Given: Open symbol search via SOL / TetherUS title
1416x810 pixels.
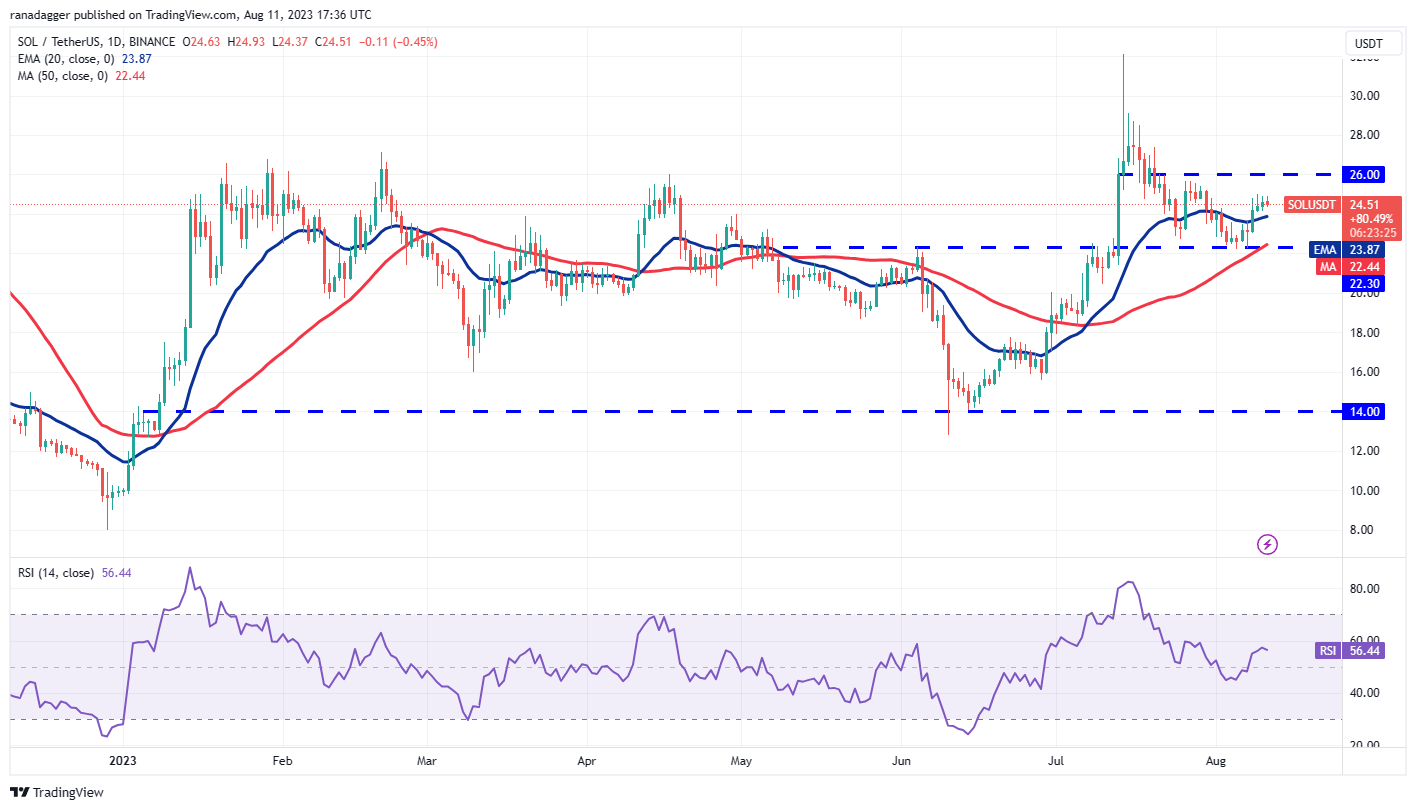Looking at the screenshot, I should coord(60,42).
